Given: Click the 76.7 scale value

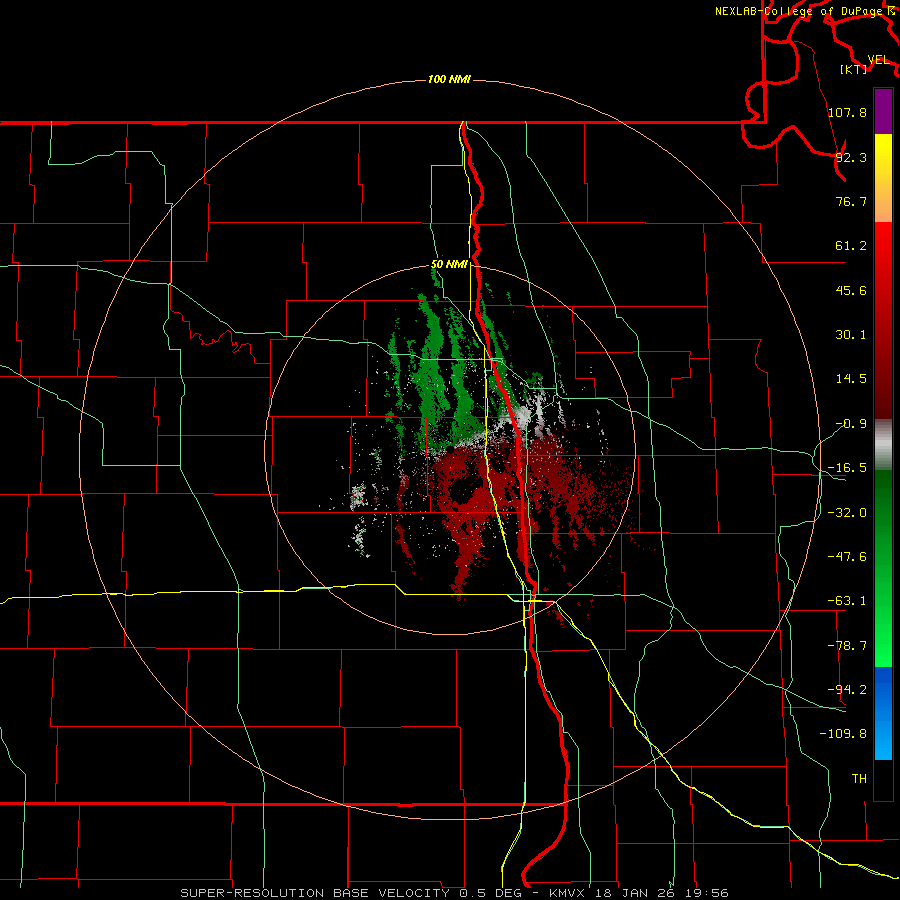Looking at the screenshot, I should (851, 201).
